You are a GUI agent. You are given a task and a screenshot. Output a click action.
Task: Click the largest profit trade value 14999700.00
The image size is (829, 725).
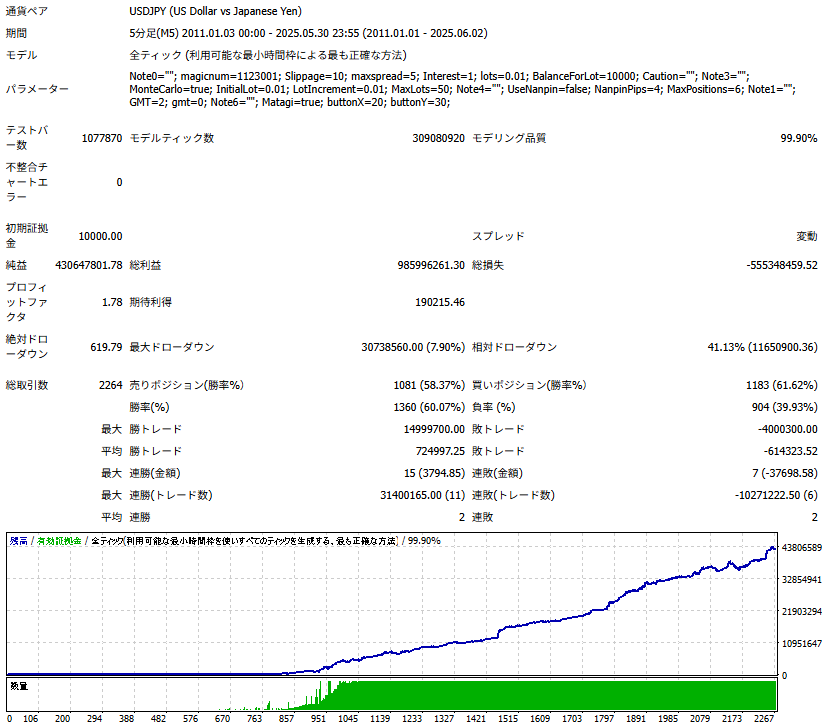tap(434, 429)
